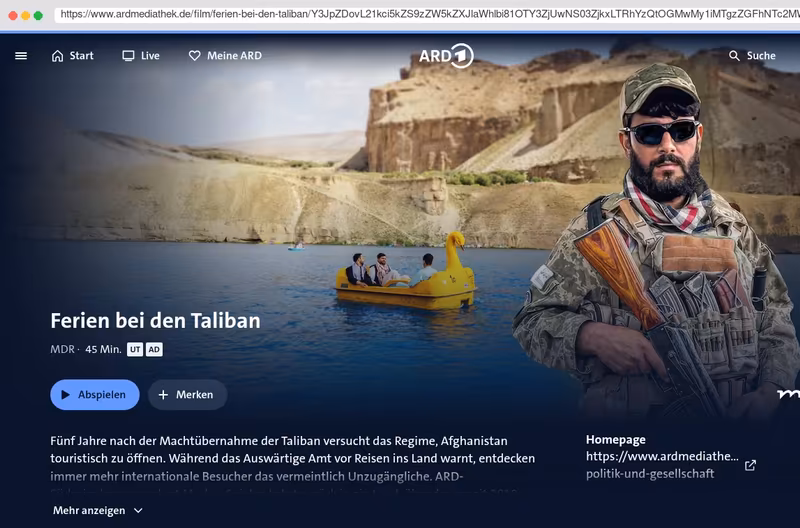
Task: Click the browser address bar URL
Action: (x=428, y=14)
